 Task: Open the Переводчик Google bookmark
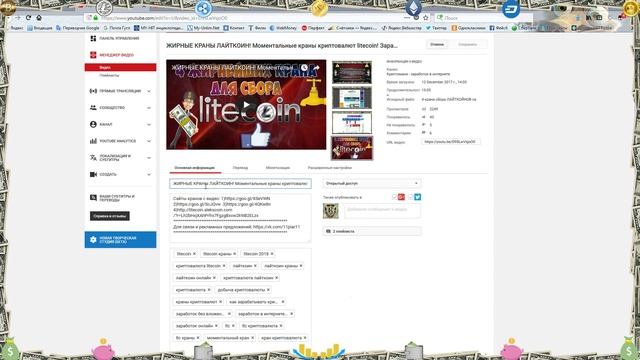pyautogui.click(x=78, y=28)
